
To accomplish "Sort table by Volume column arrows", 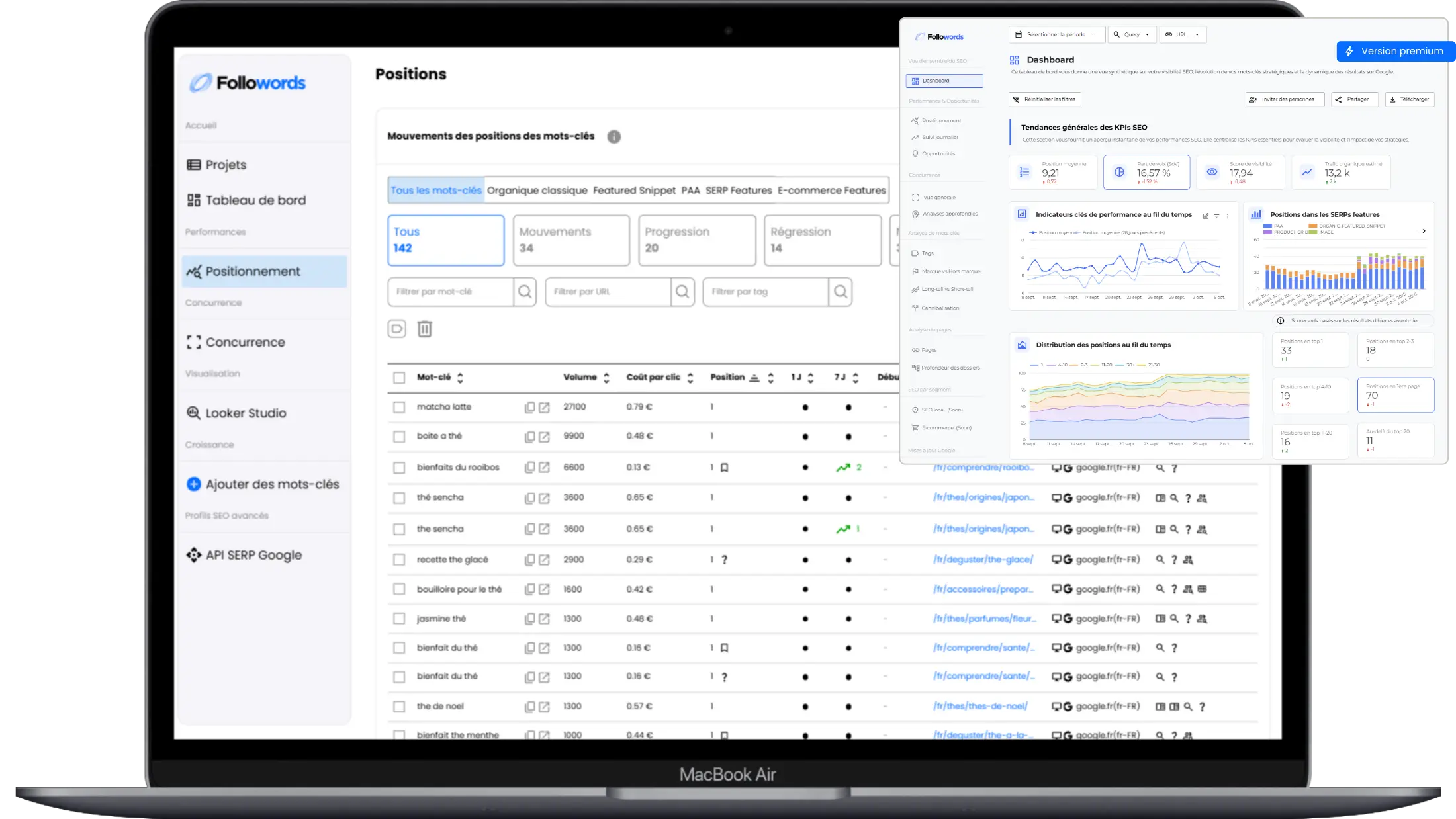I will click(x=606, y=378).
